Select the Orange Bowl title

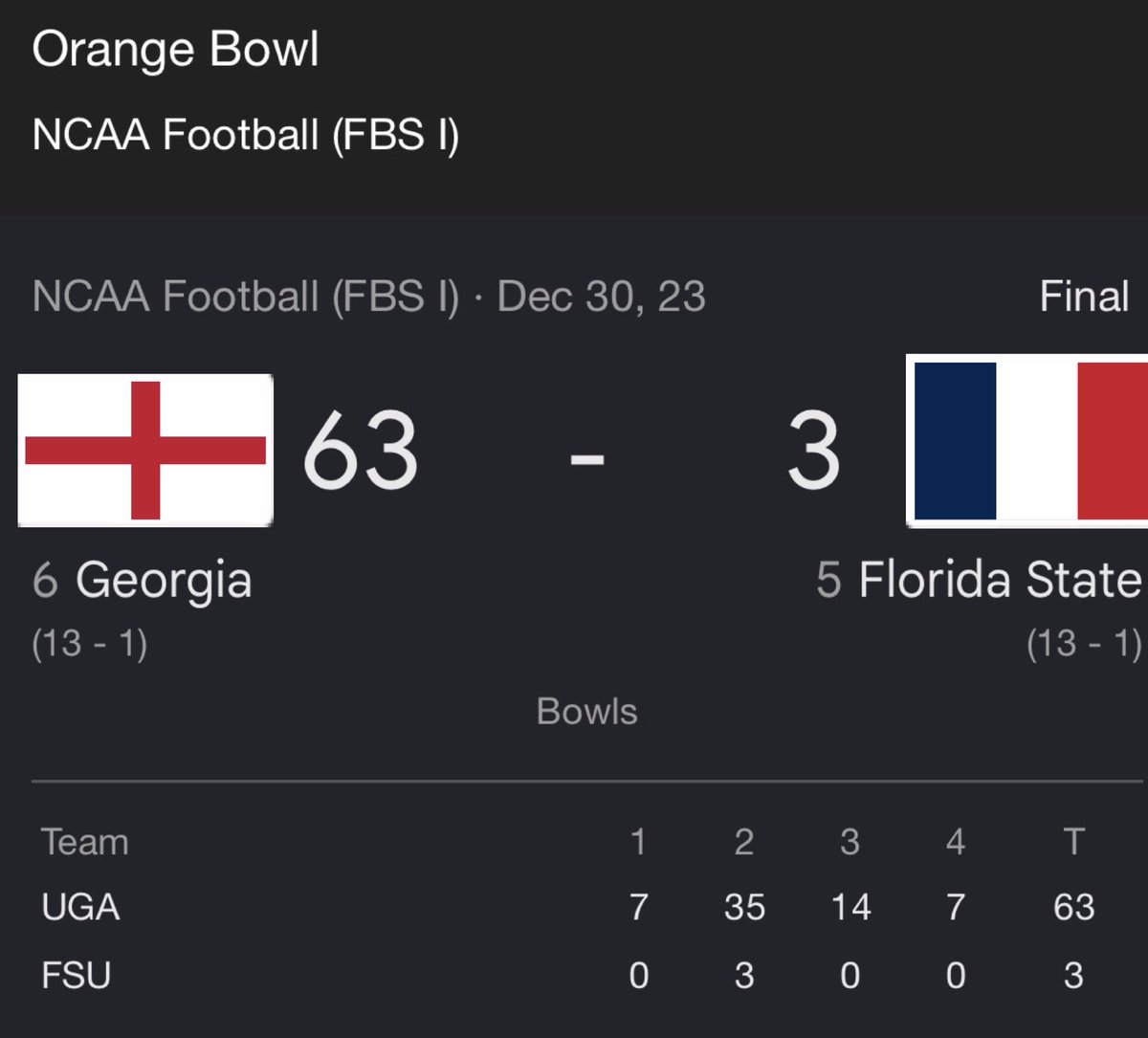coord(176,50)
